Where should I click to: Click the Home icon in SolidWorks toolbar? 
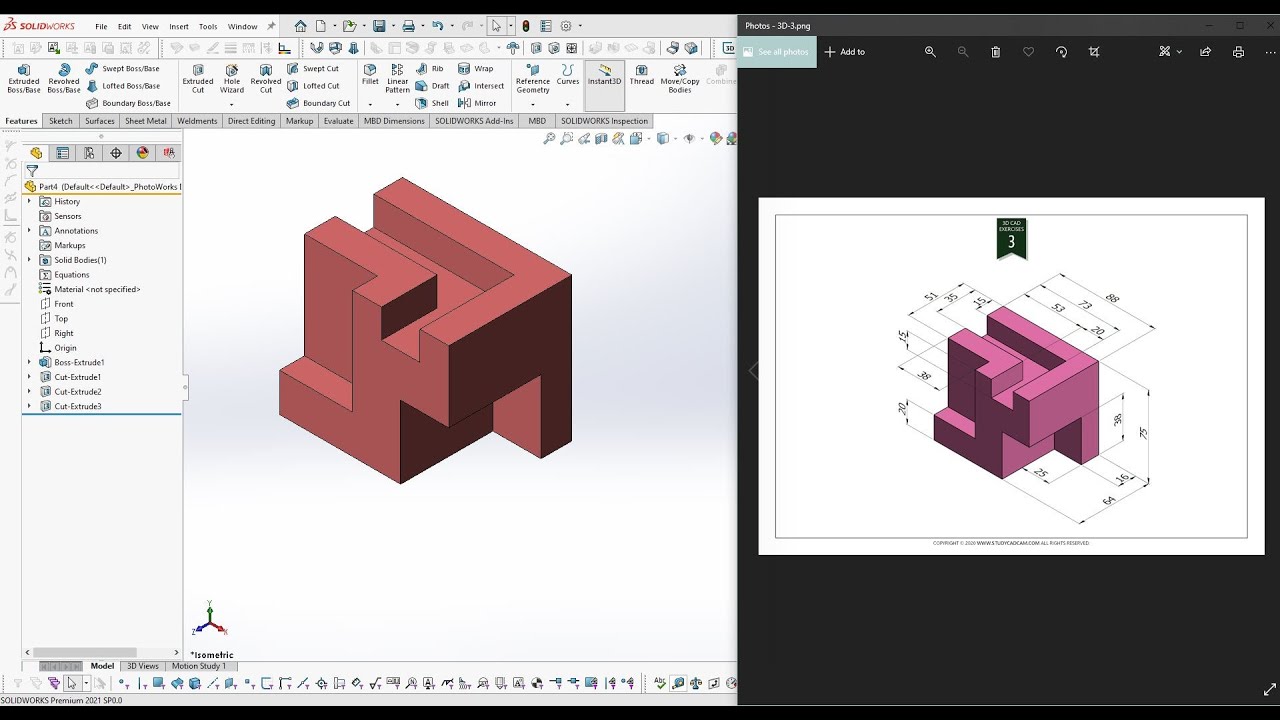click(300, 26)
